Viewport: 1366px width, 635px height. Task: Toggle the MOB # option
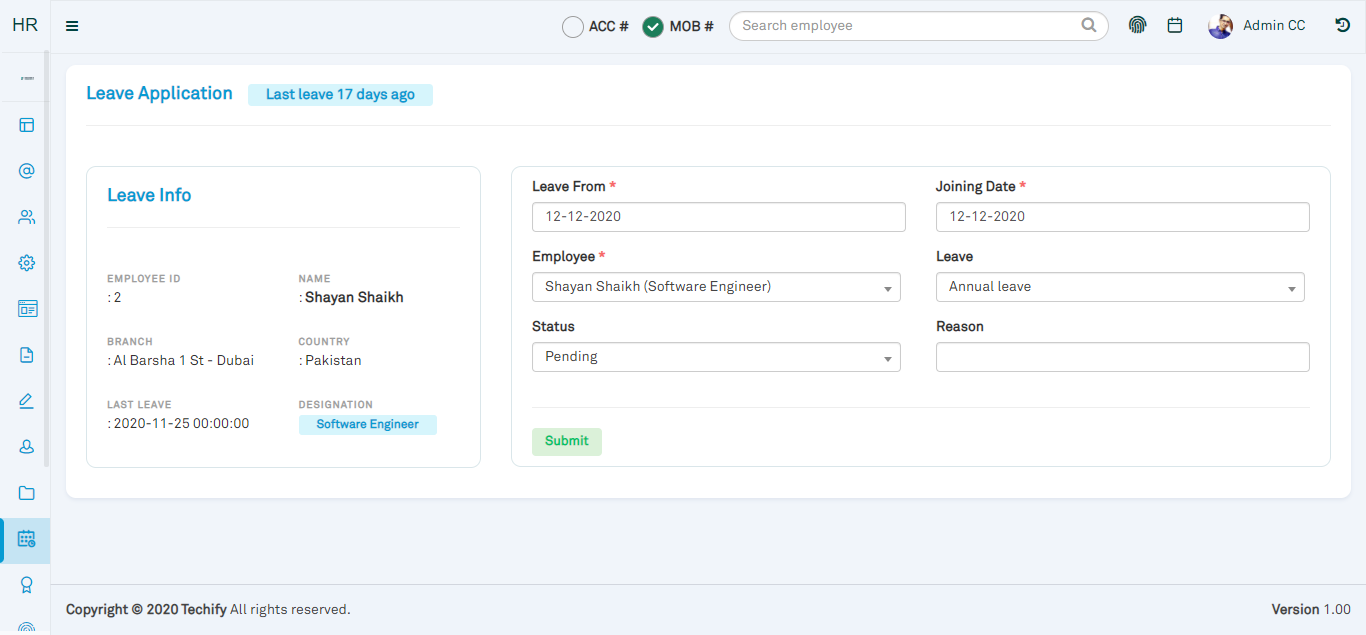(x=653, y=27)
